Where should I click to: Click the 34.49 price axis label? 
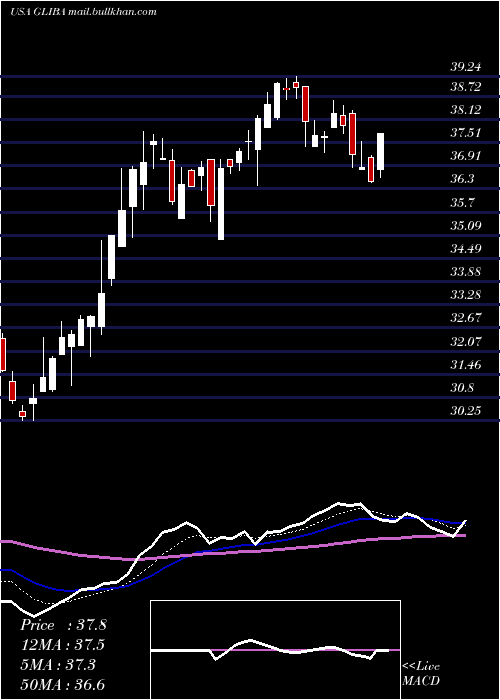466,249
